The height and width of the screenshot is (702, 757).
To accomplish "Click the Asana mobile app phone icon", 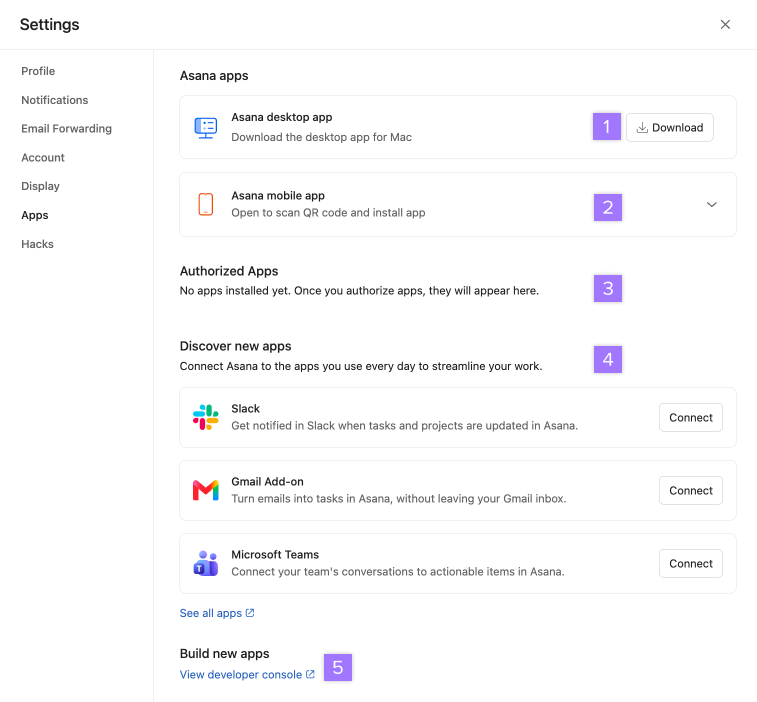I will point(206,204).
